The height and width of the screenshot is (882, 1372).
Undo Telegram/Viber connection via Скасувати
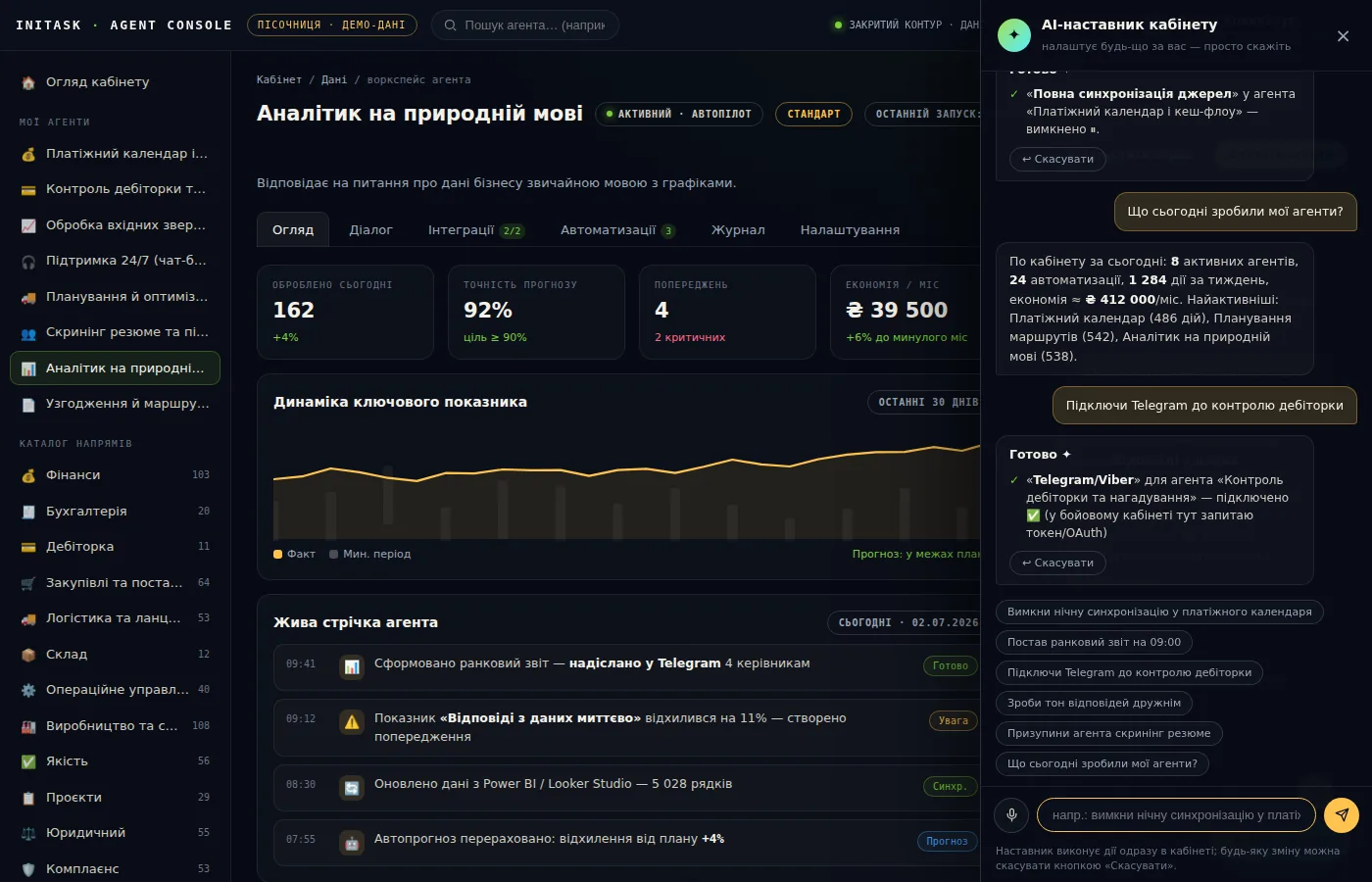1057,563
